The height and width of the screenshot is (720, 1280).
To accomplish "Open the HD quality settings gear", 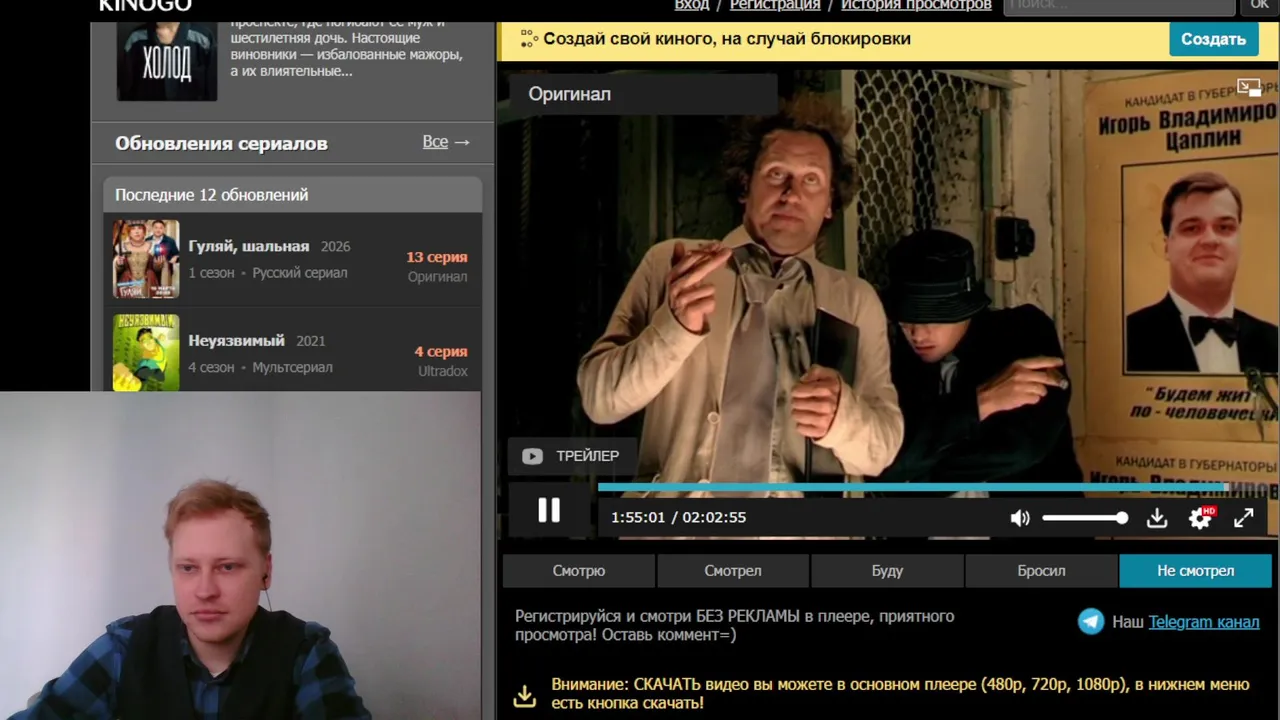I will coord(1200,518).
